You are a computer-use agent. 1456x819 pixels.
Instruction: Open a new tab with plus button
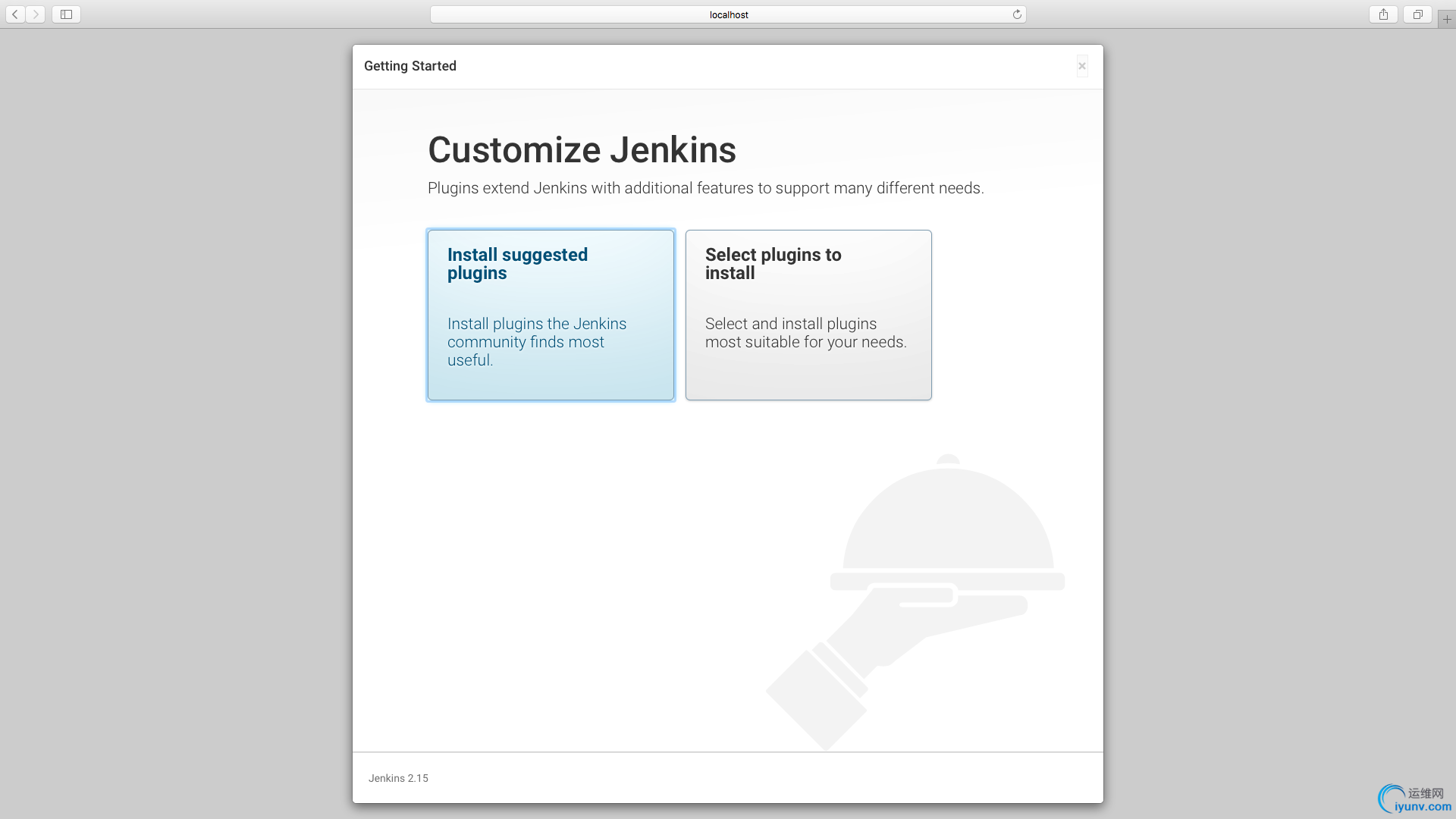1447,19
